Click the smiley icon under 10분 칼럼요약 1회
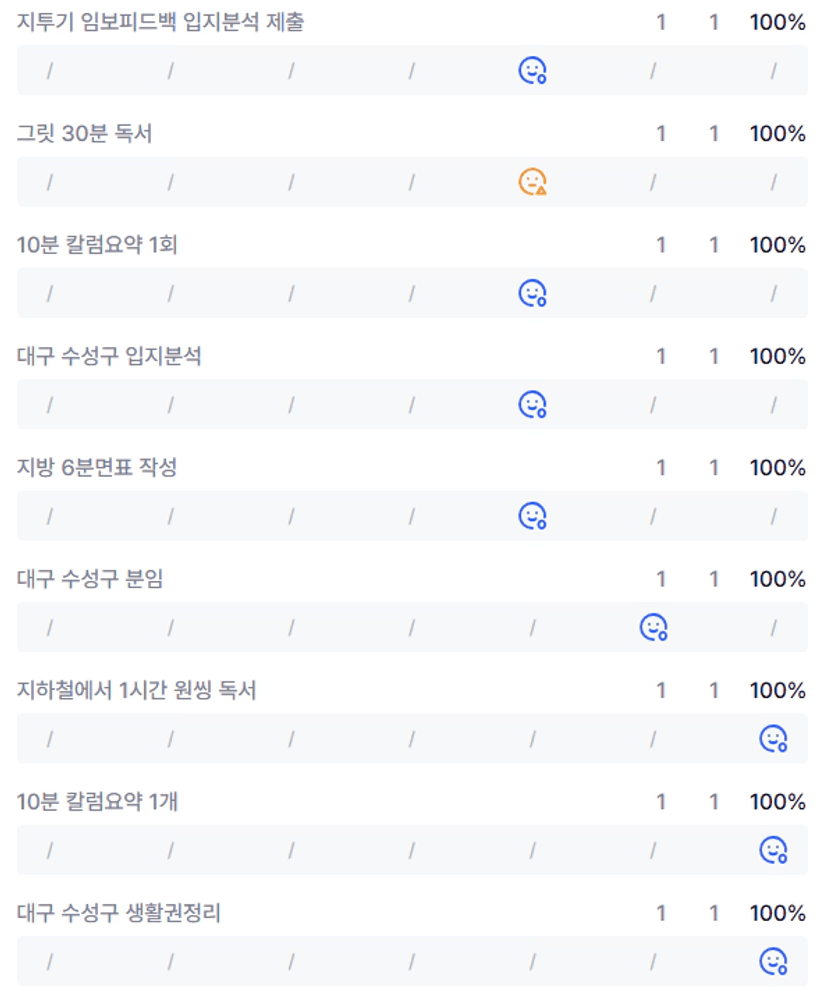The image size is (827, 1000). tap(532, 293)
